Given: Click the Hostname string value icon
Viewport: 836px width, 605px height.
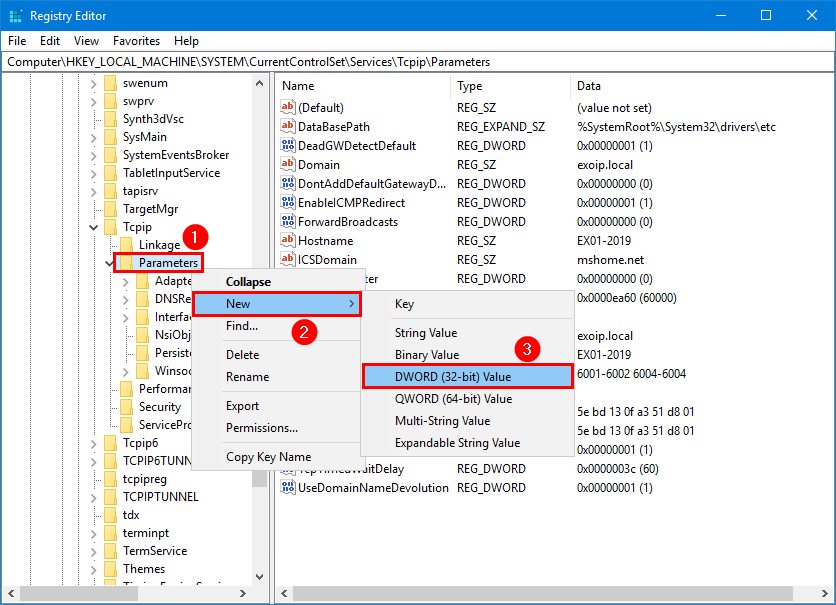Looking at the screenshot, I should pos(288,241).
